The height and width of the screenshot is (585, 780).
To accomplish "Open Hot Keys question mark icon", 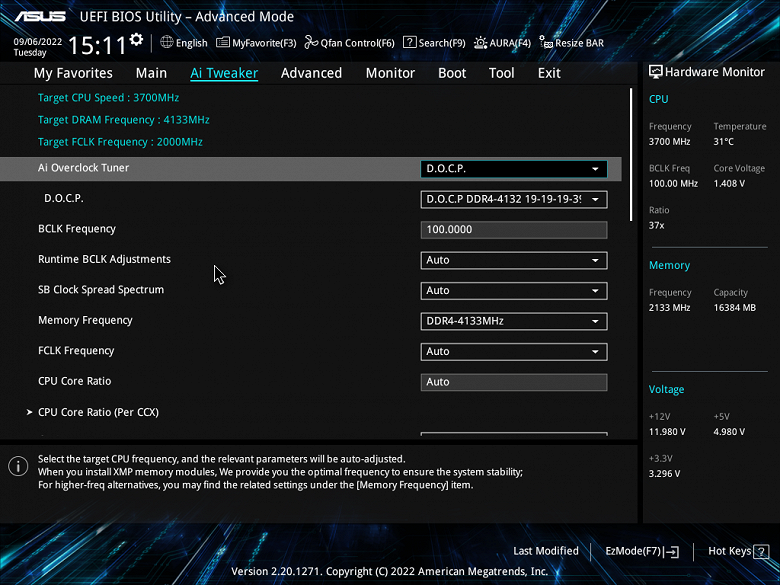I will coord(761,551).
